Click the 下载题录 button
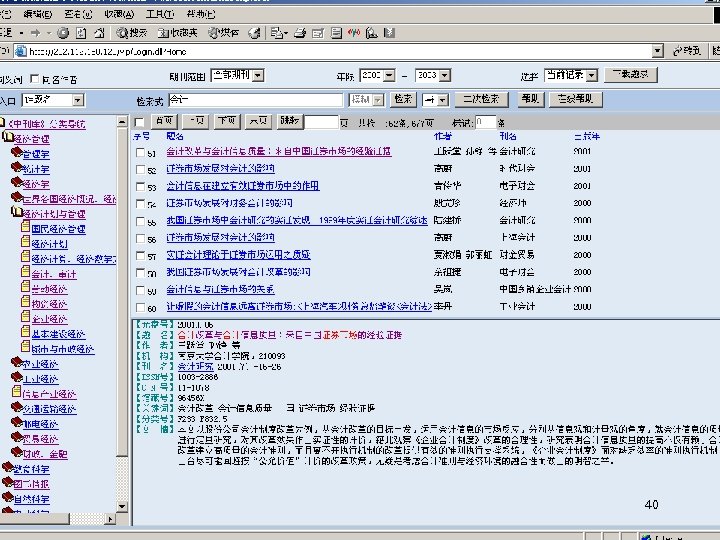Image resolution: width=720 pixels, height=540 pixels. tap(631, 74)
